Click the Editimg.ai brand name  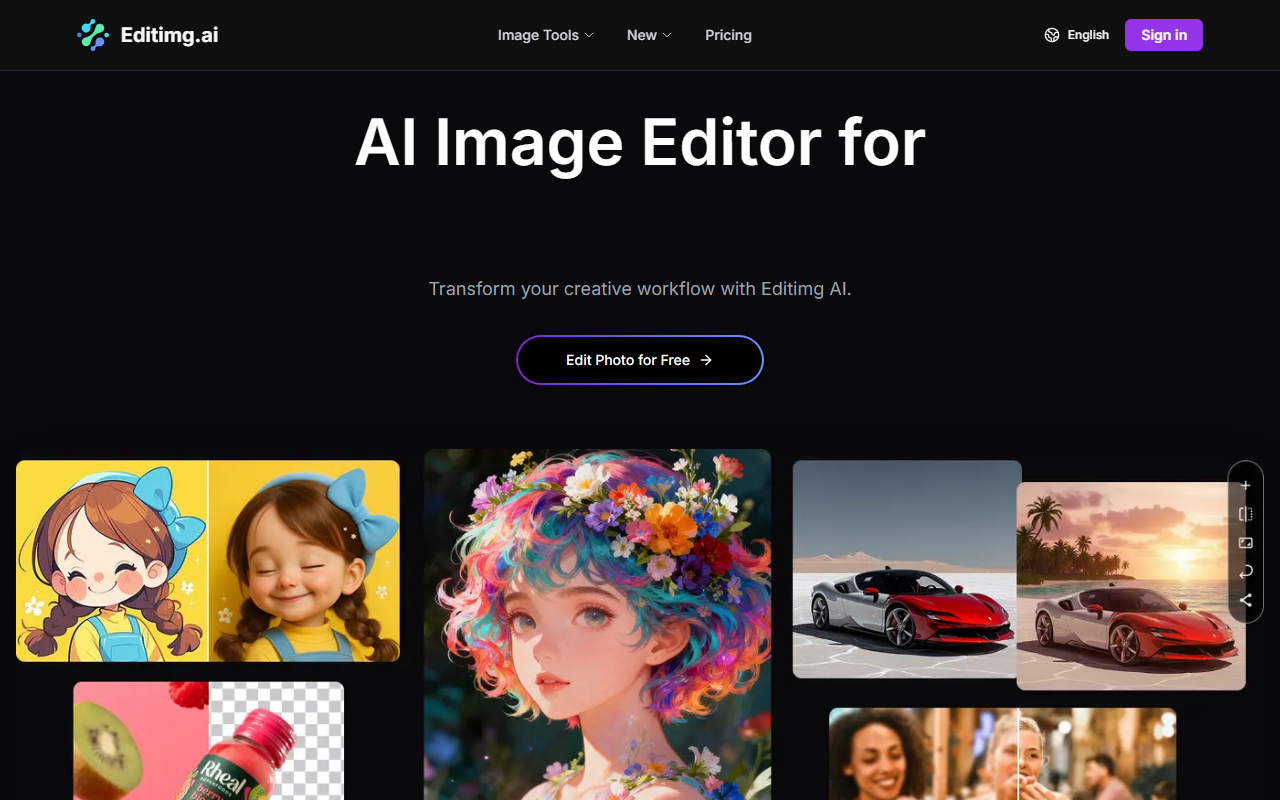click(169, 35)
